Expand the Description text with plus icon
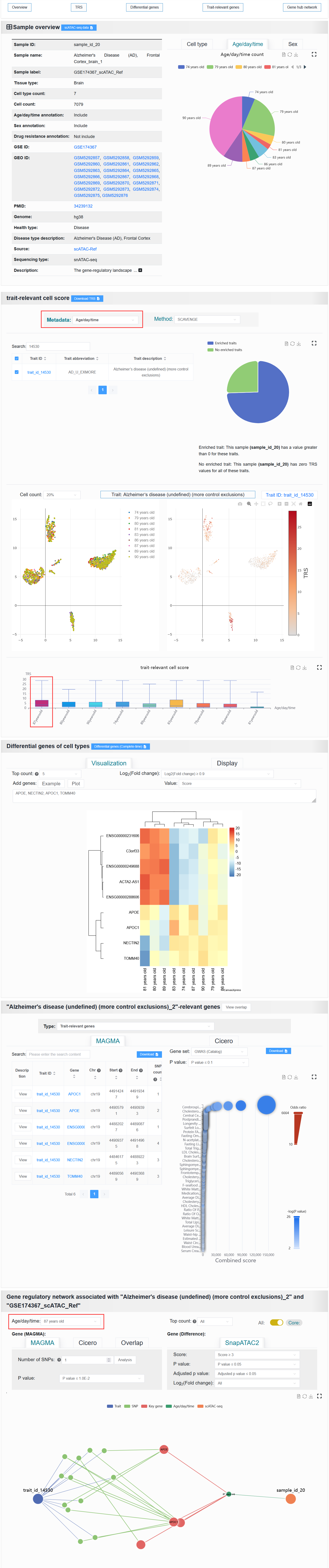 140,270
